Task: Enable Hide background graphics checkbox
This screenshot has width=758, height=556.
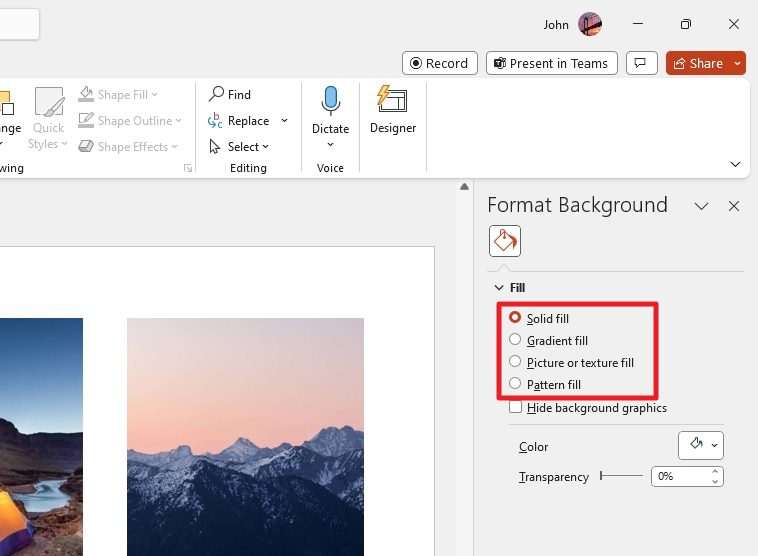Action: pos(515,408)
